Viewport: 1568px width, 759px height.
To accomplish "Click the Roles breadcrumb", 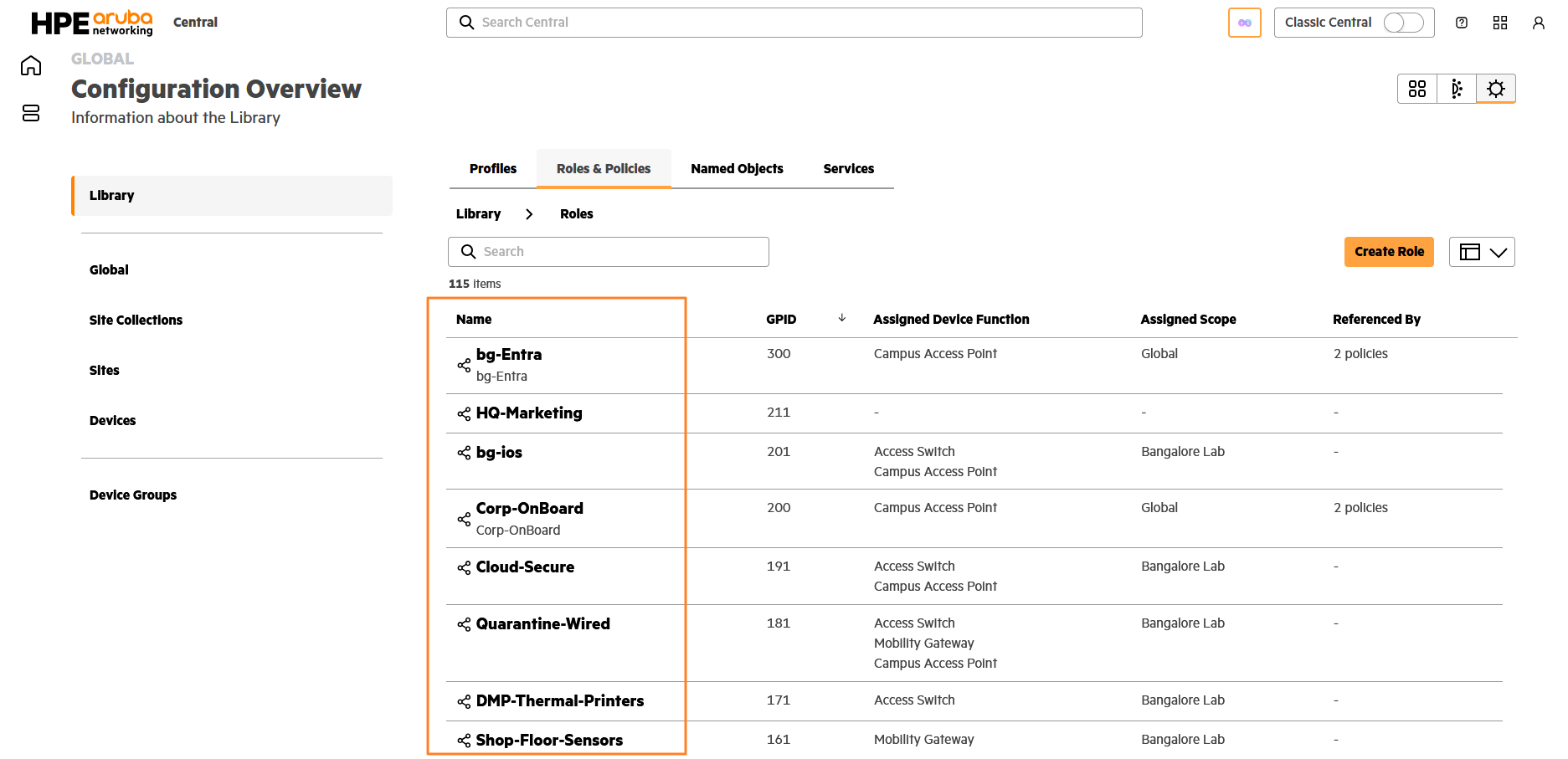I will tap(577, 214).
